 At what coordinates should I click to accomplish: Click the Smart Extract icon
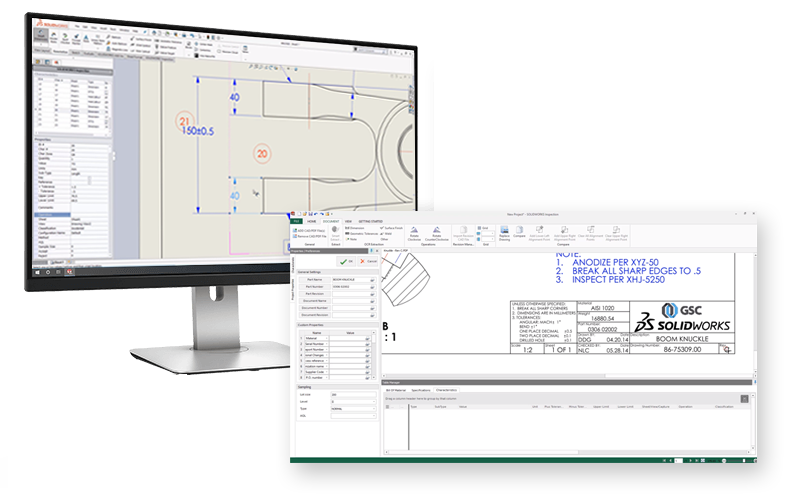click(x=336, y=234)
